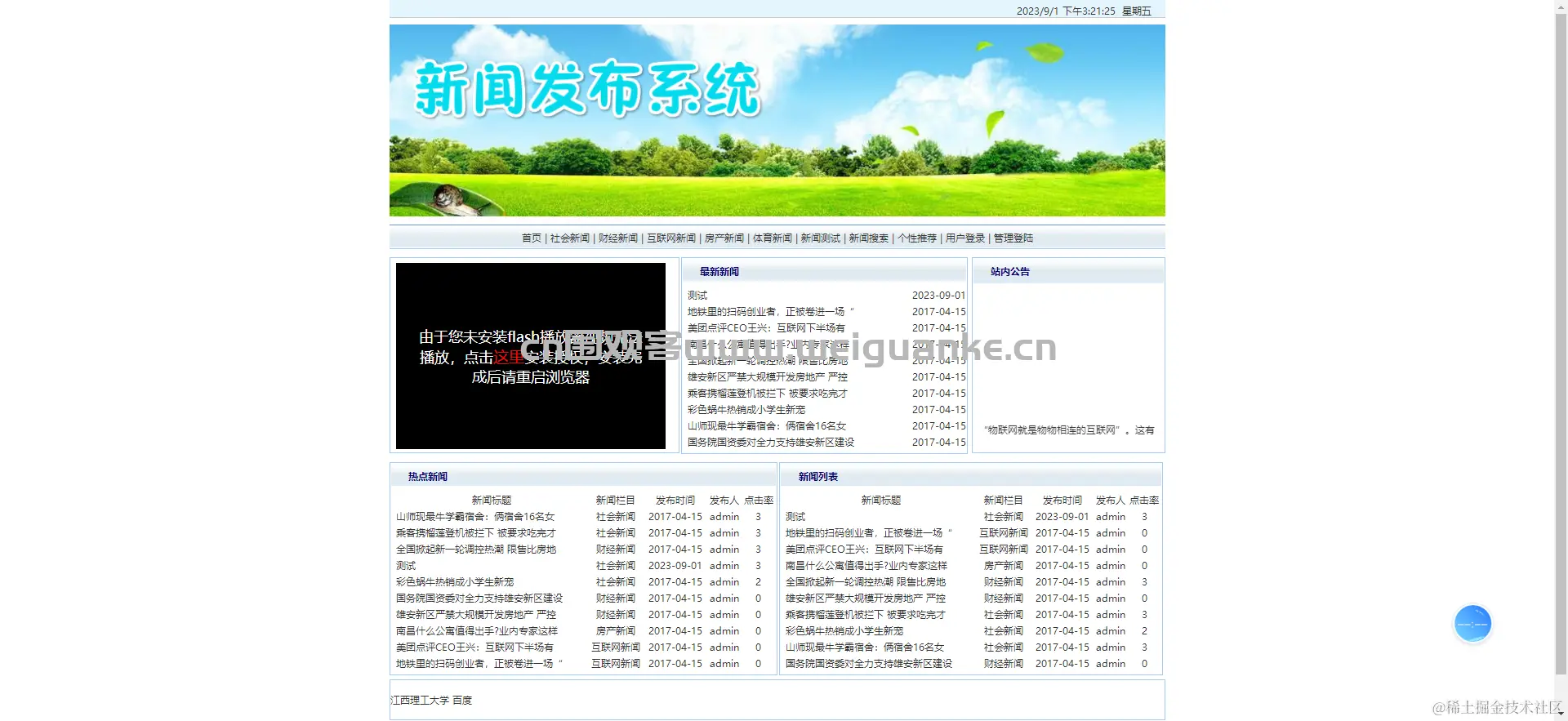The height and width of the screenshot is (721, 1568).
Task: Click the 新闻列表 panel heading
Action: pos(818,477)
